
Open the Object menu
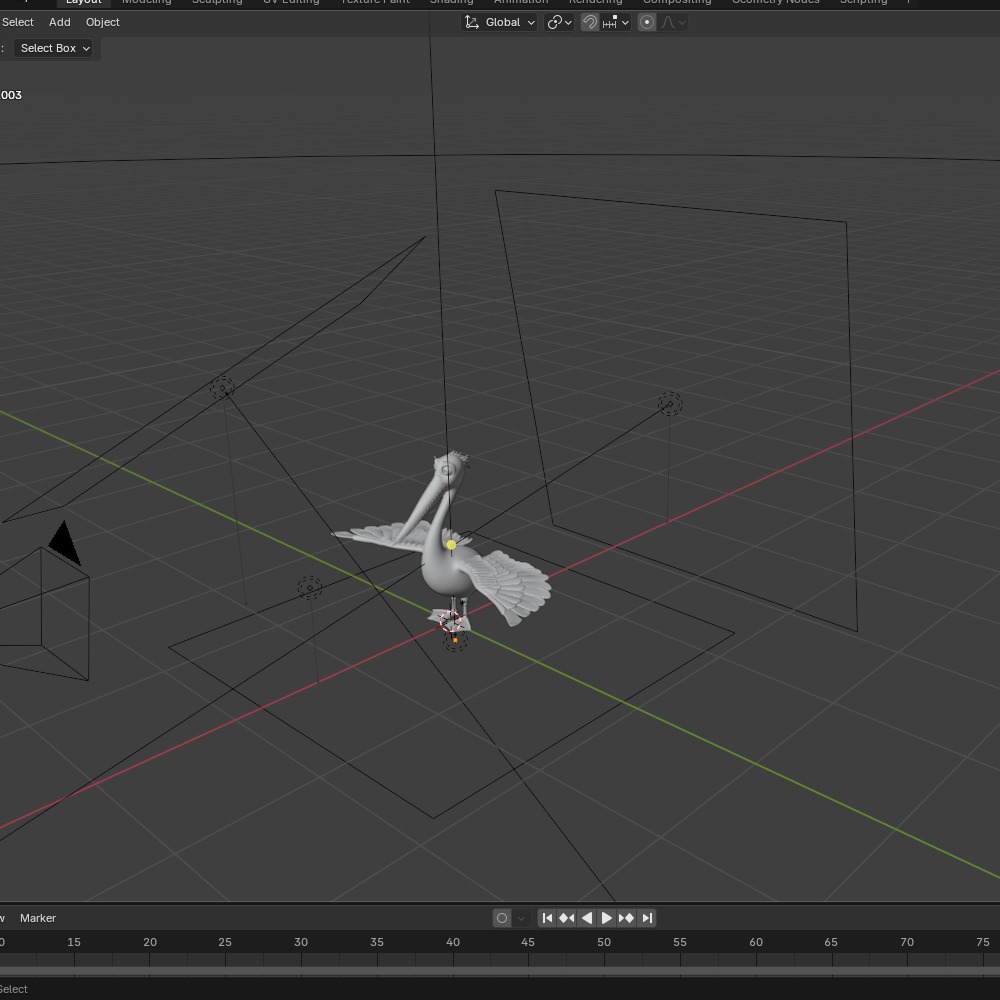pos(103,22)
